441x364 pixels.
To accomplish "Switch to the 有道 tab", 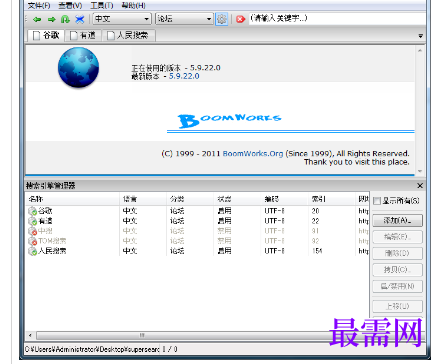I will point(83,36).
